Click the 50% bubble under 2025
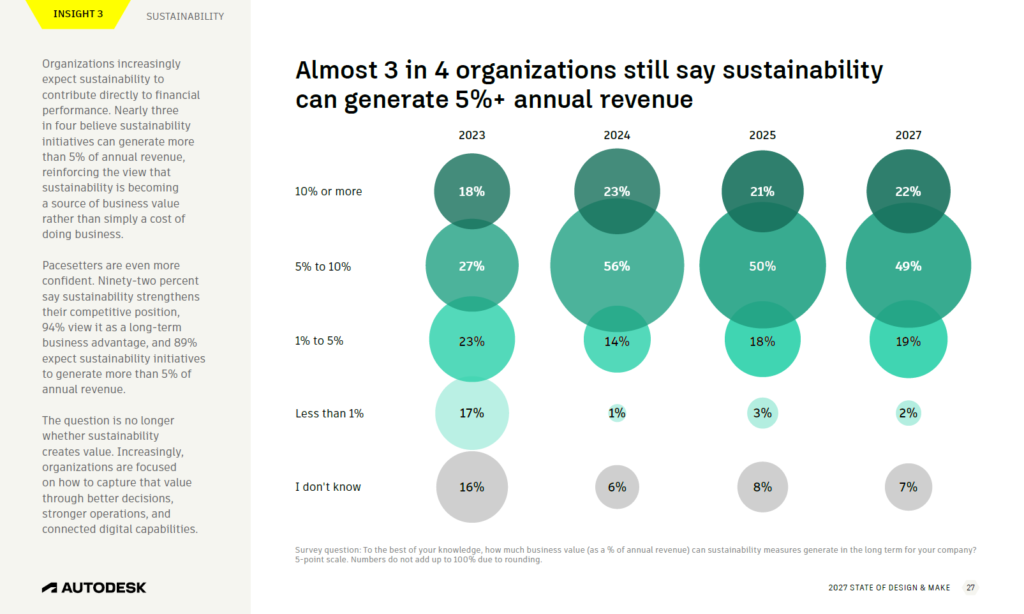Screen dimensions: 1024x614 [762, 266]
